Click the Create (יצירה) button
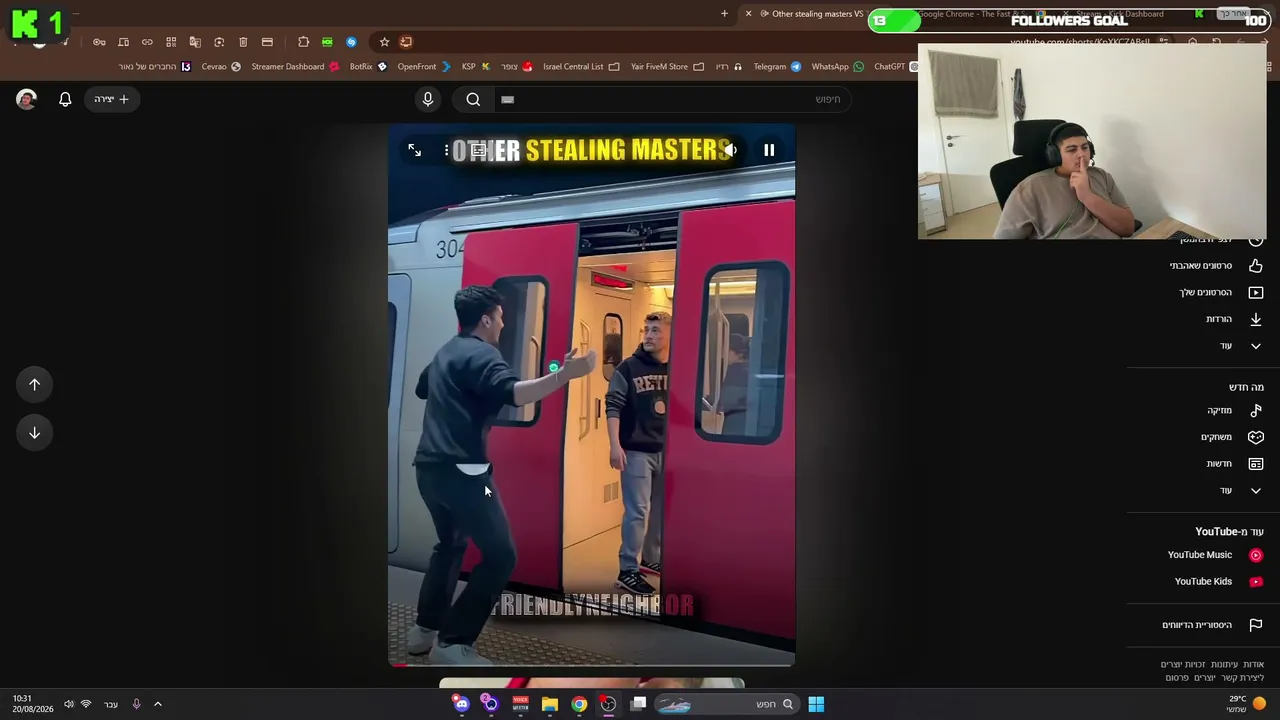The width and height of the screenshot is (1280, 720). pos(111,99)
